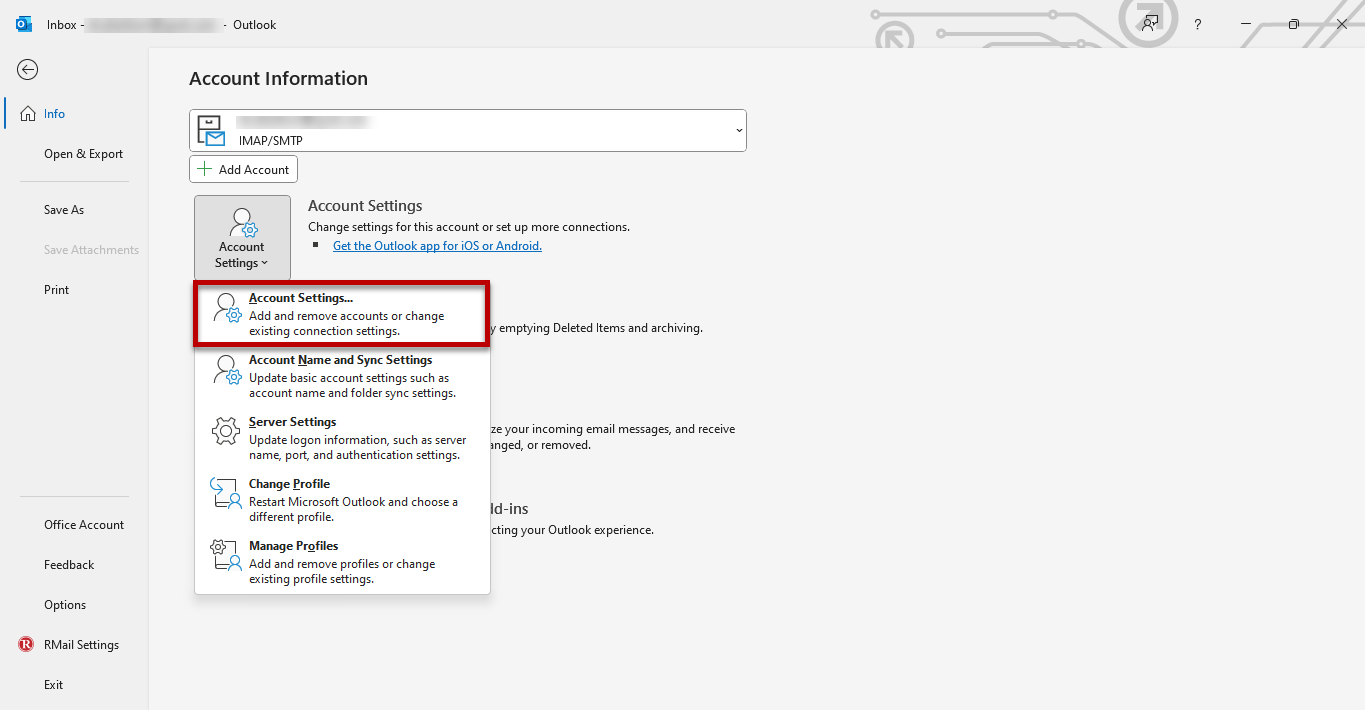Image resolution: width=1365 pixels, height=710 pixels.
Task: Switch to Open & Export section
Action: [x=83, y=153]
